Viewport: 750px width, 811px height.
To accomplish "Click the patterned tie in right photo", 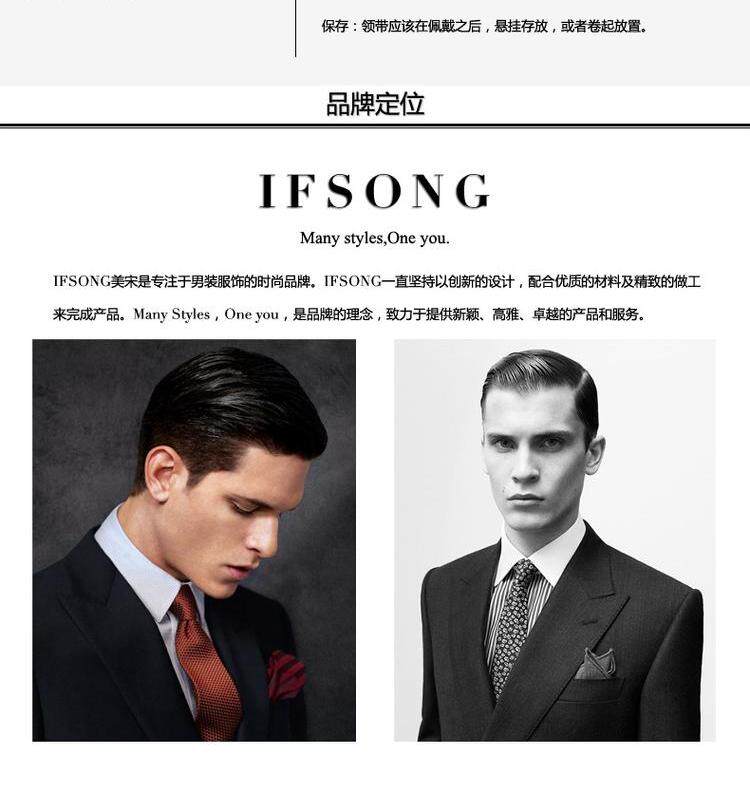I will tap(512, 626).
